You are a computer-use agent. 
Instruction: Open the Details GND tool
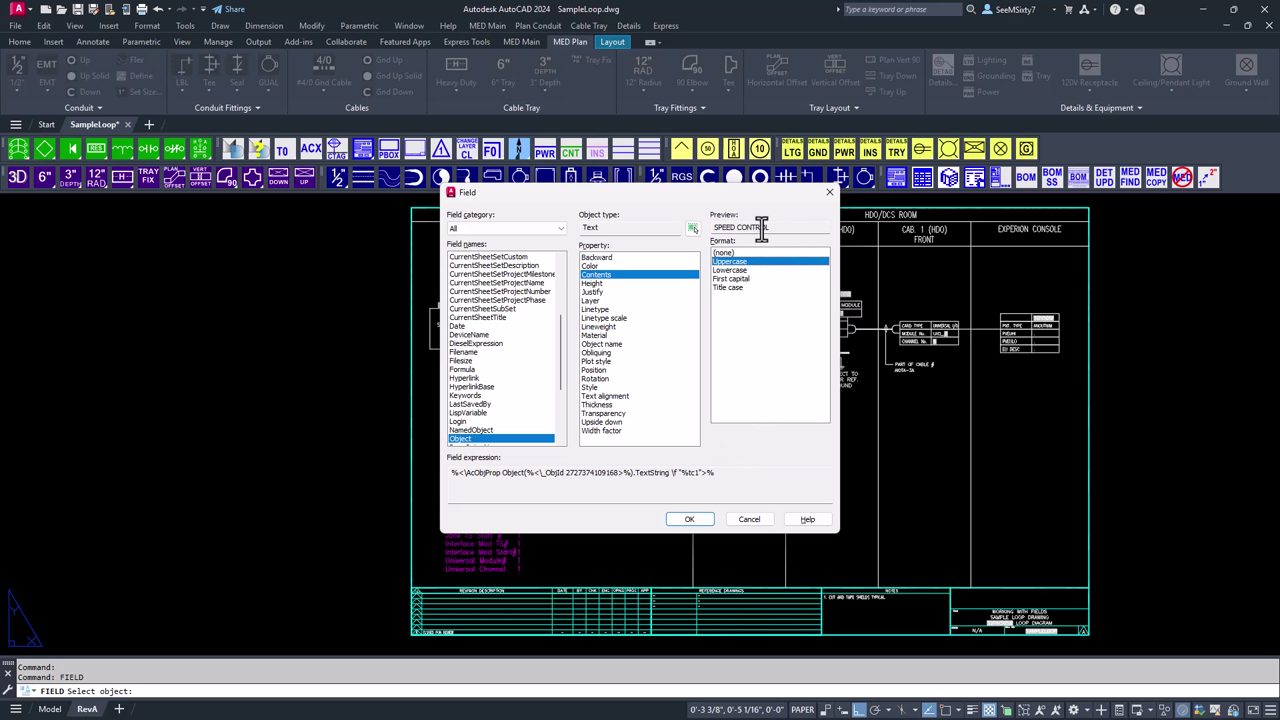(818, 149)
